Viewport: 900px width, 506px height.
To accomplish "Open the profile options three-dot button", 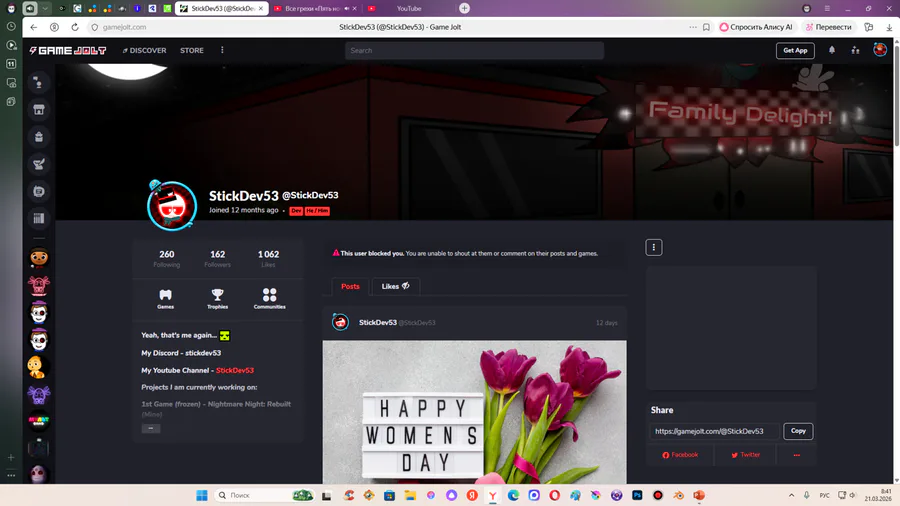I will [654, 247].
